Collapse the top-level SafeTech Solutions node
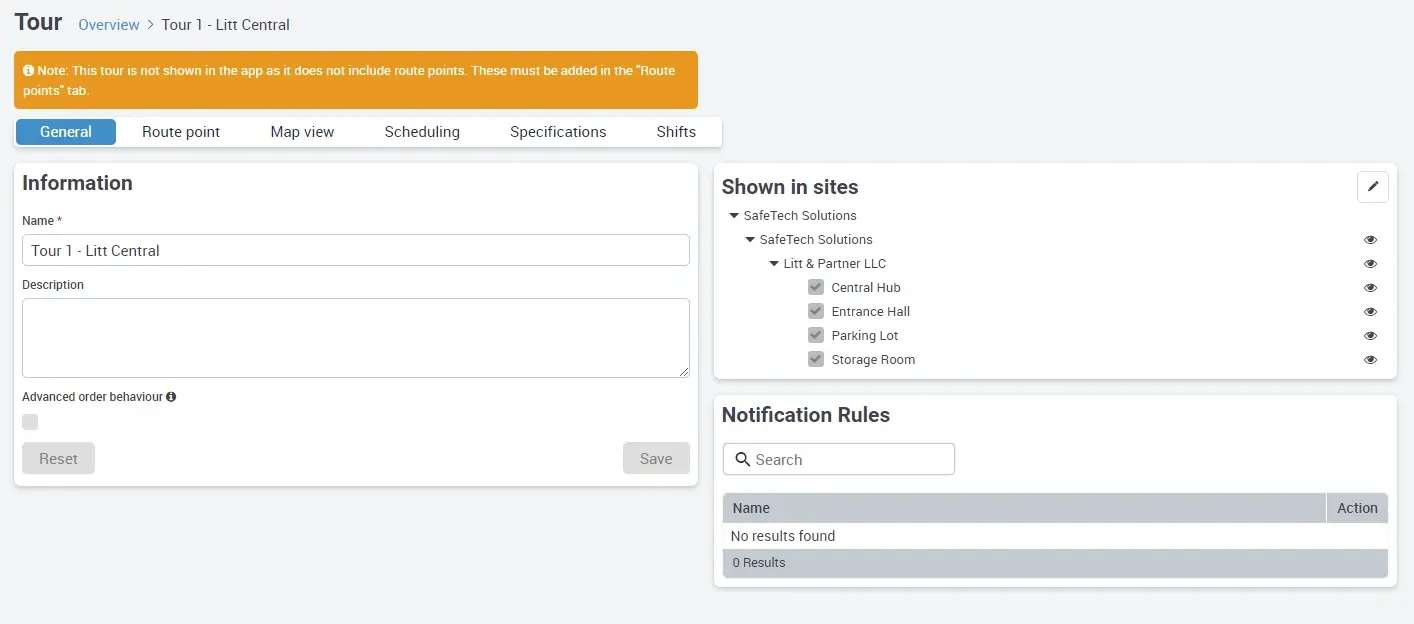The width and height of the screenshot is (1414, 624). [x=734, y=216]
